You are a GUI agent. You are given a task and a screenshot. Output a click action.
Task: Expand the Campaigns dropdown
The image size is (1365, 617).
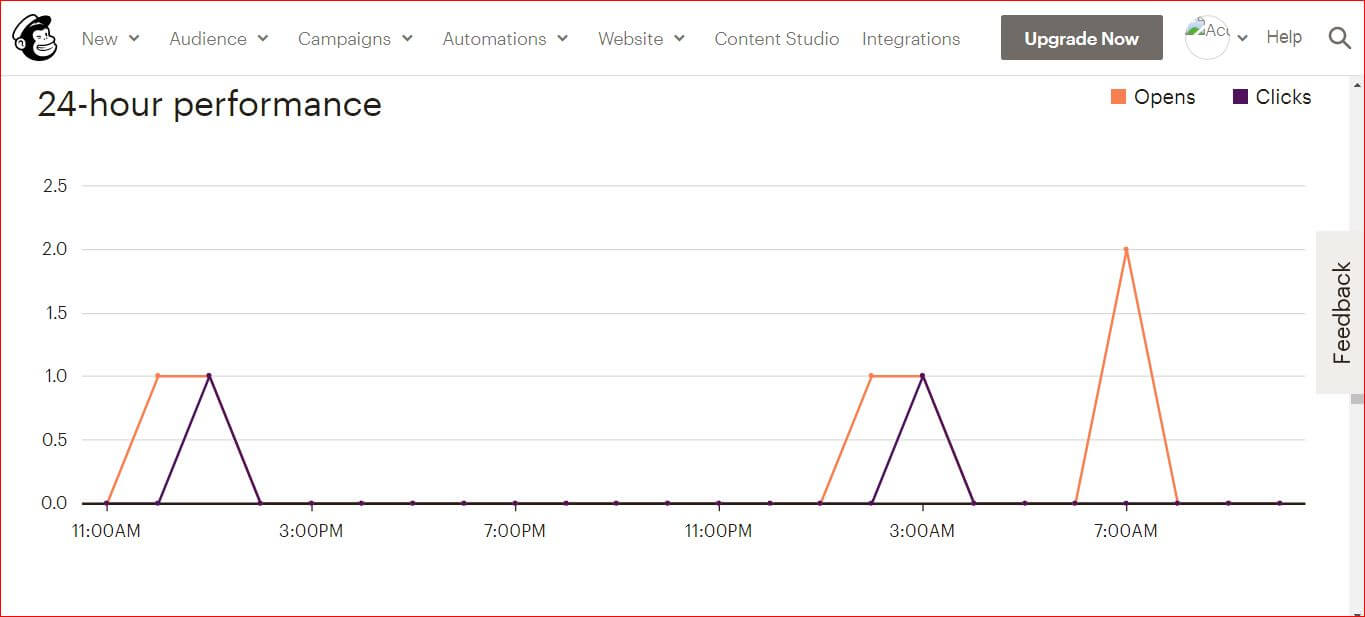[355, 39]
